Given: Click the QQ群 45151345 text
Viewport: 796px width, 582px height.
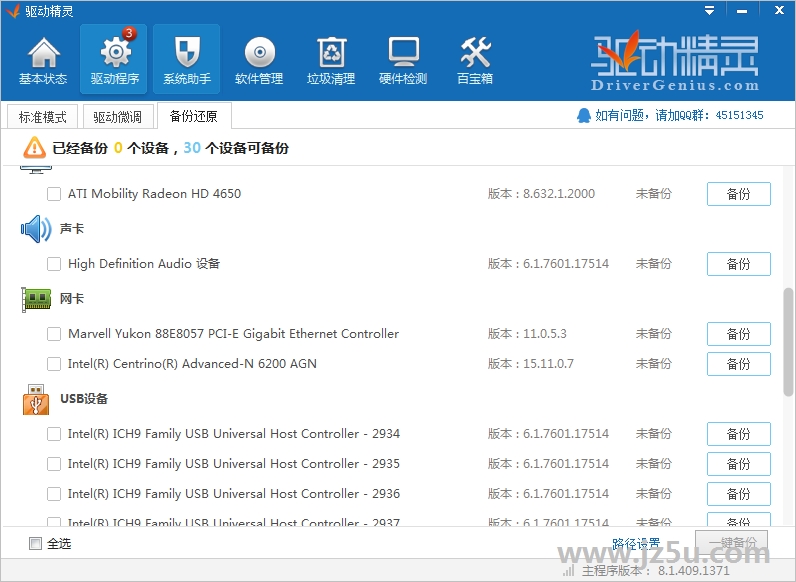Looking at the screenshot, I should (x=679, y=115).
